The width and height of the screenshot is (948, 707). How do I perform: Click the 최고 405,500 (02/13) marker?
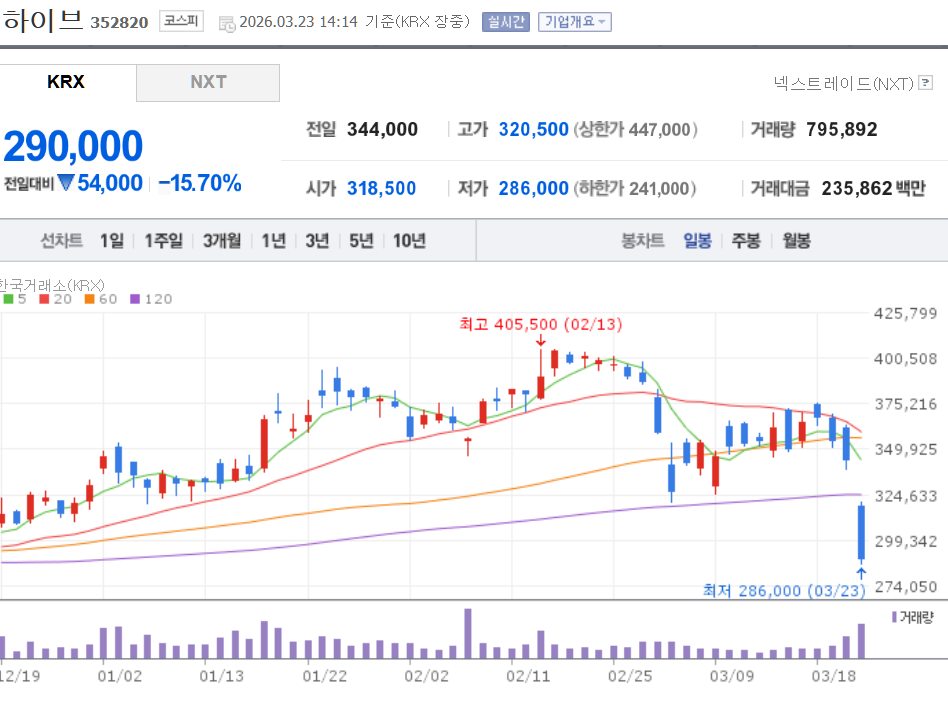(541, 325)
